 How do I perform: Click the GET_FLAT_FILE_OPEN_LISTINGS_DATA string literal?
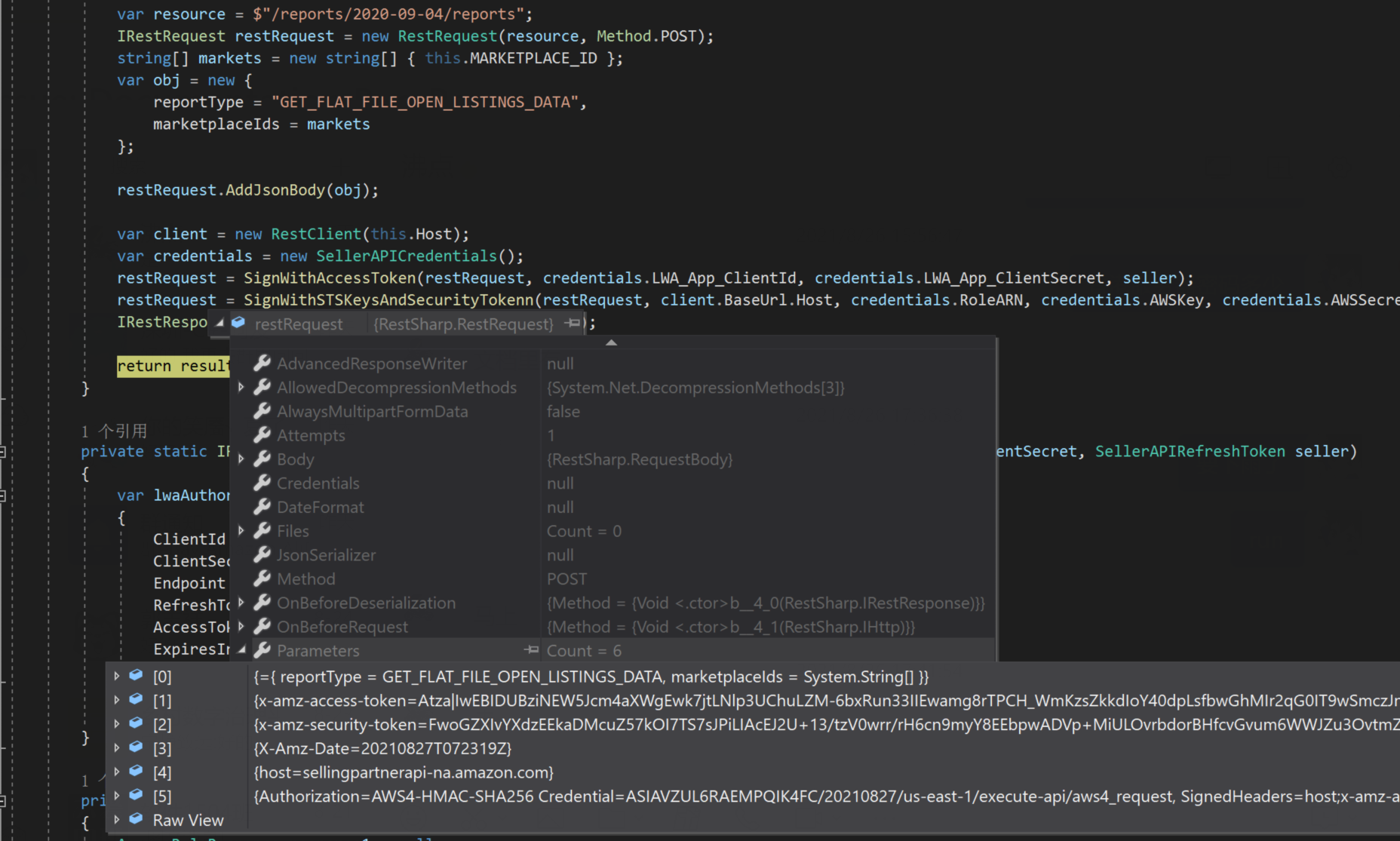tap(425, 102)
